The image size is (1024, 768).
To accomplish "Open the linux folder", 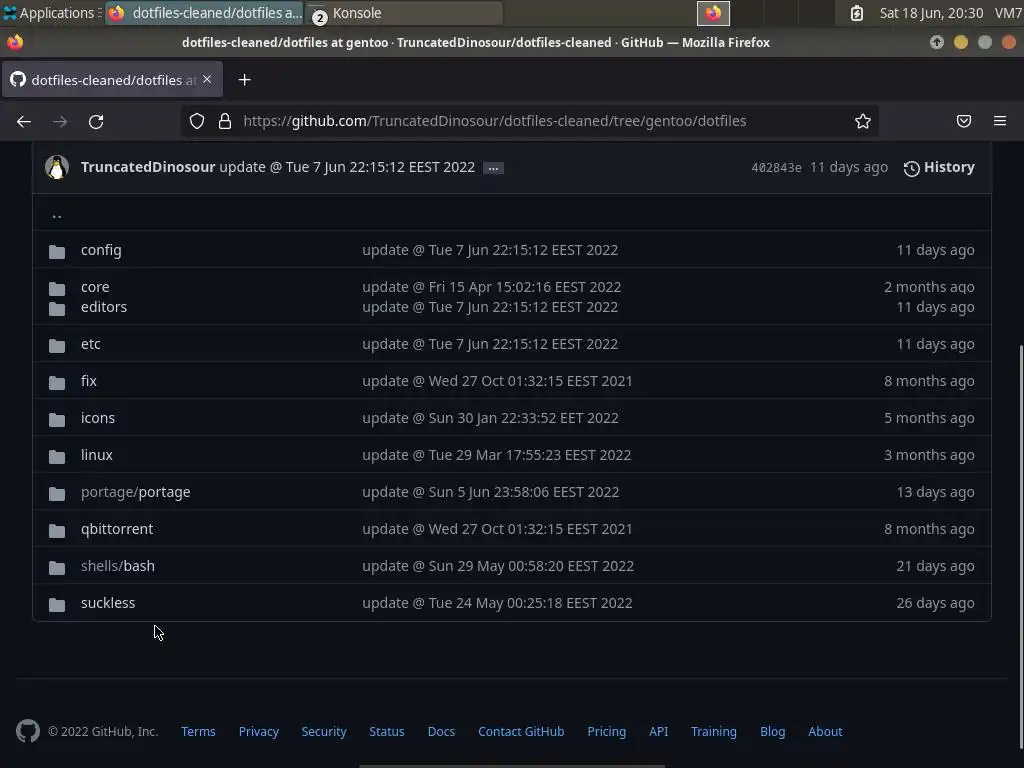I will (x=97, y=455).
